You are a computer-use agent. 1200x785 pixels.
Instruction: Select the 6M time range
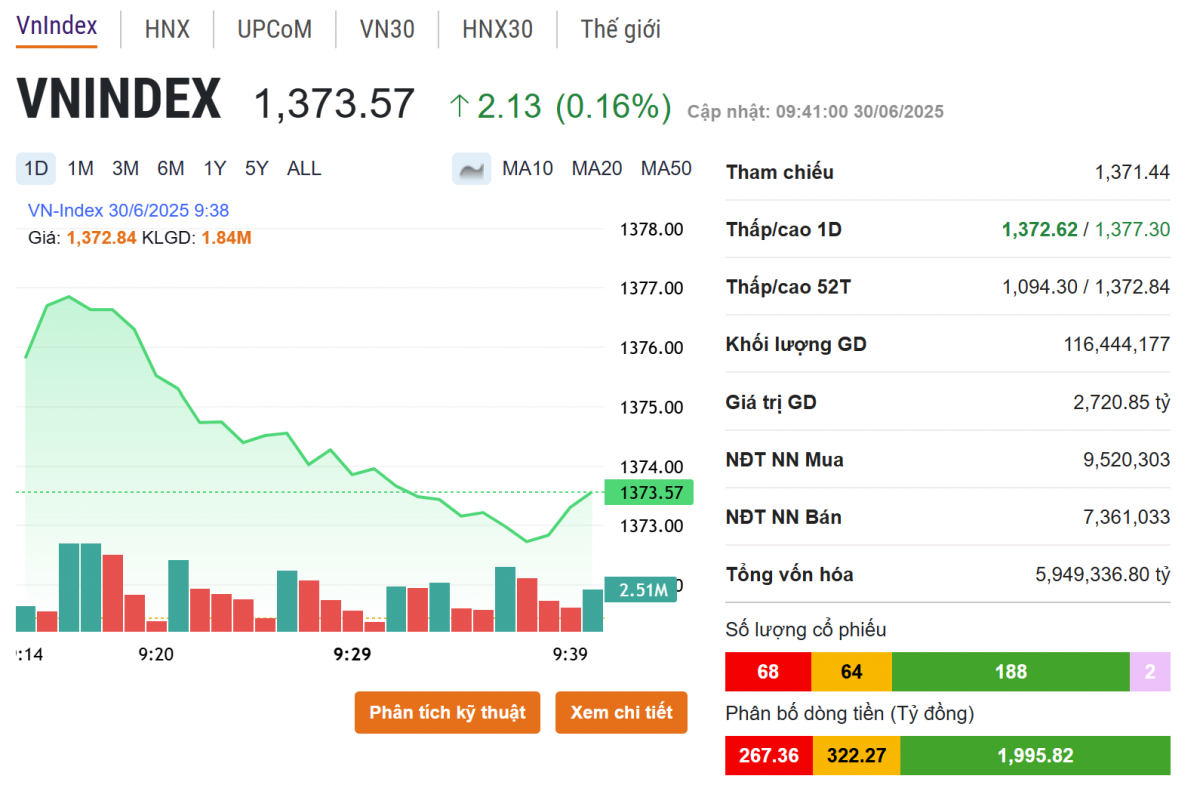(171, 169)
